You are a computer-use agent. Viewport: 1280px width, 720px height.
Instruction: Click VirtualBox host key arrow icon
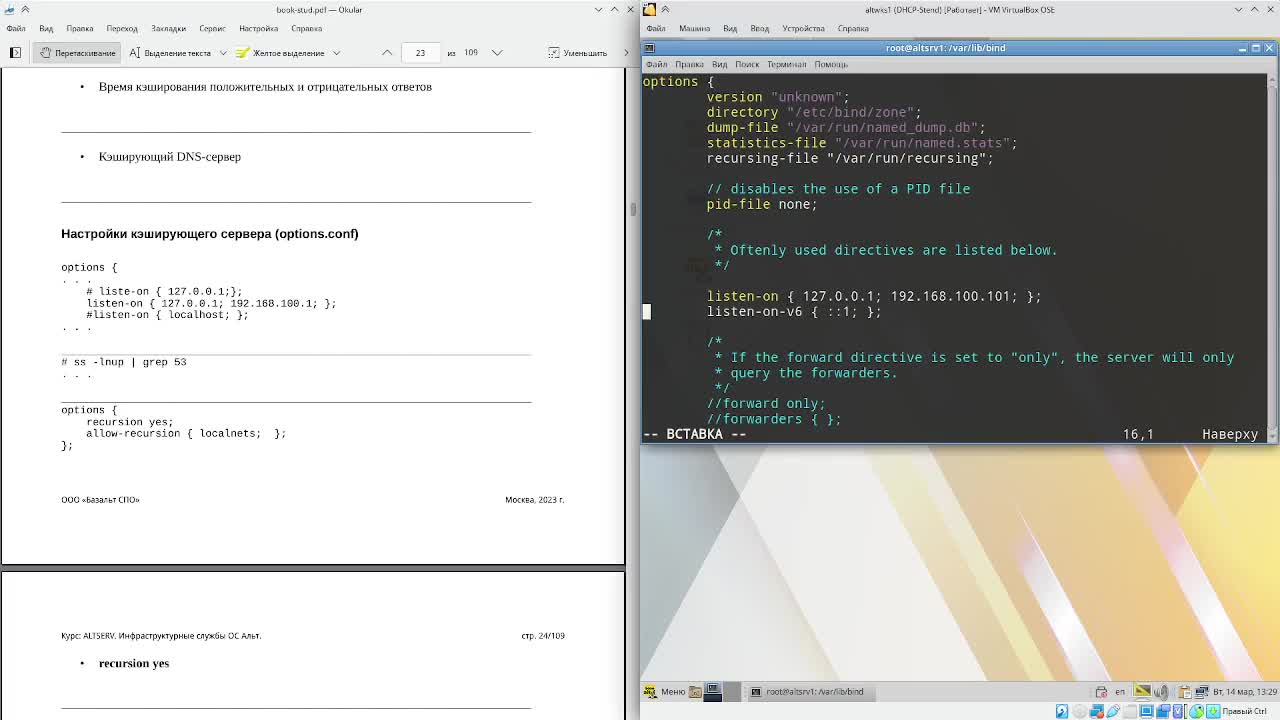[1213, 711]
